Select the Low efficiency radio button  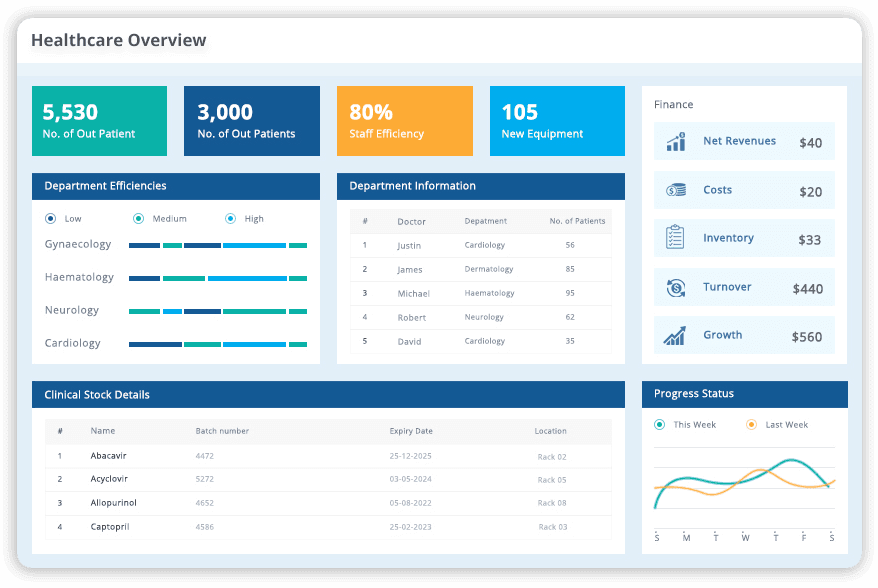coord(50,218)
